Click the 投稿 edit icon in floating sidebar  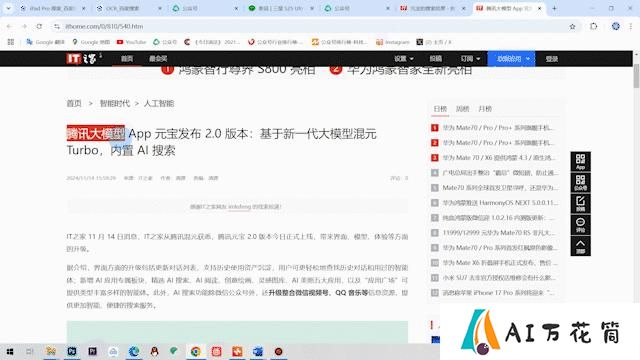click(580, 204)
